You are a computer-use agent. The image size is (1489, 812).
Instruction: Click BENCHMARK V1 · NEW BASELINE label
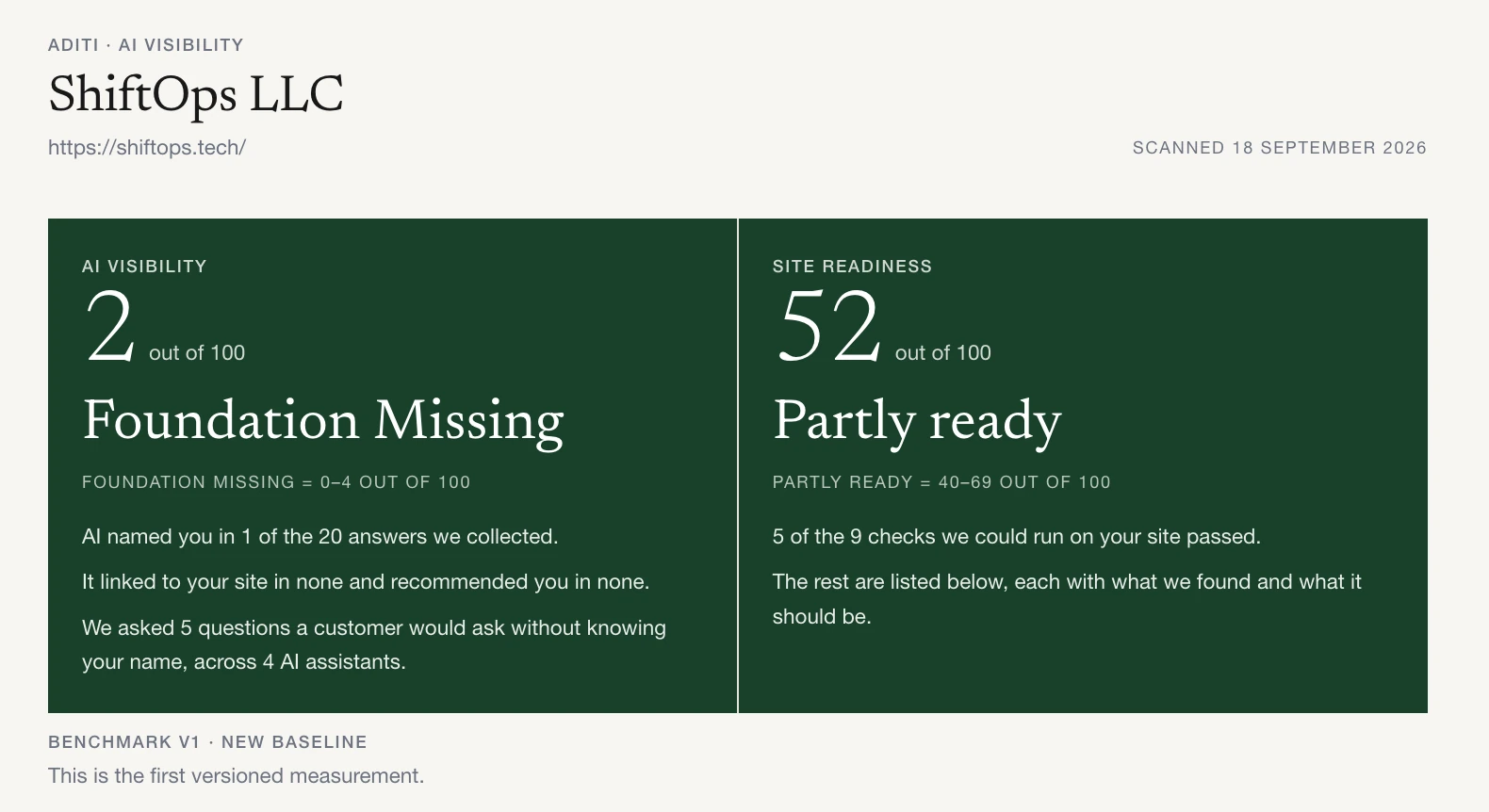[x=207, y=741]
